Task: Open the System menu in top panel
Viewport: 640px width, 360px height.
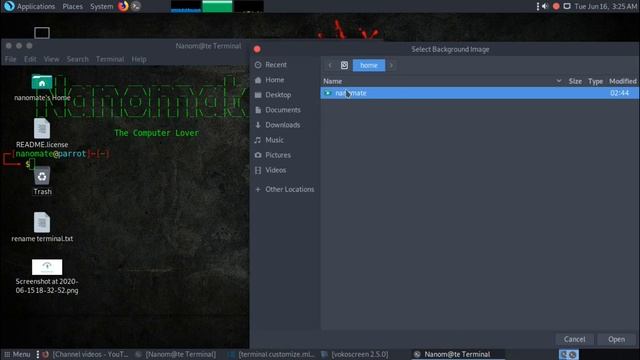Action: [x=101, y=6]
